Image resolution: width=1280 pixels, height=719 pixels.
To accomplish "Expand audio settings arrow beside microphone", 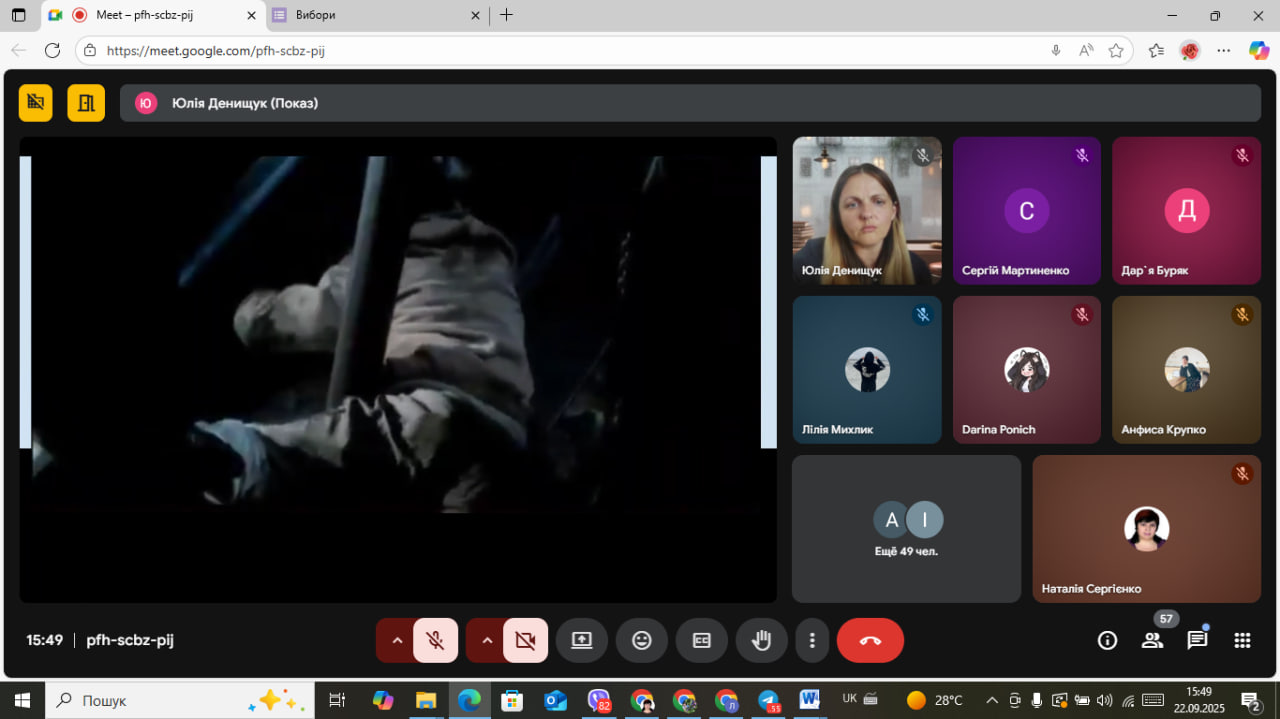I will coord(397,641).
